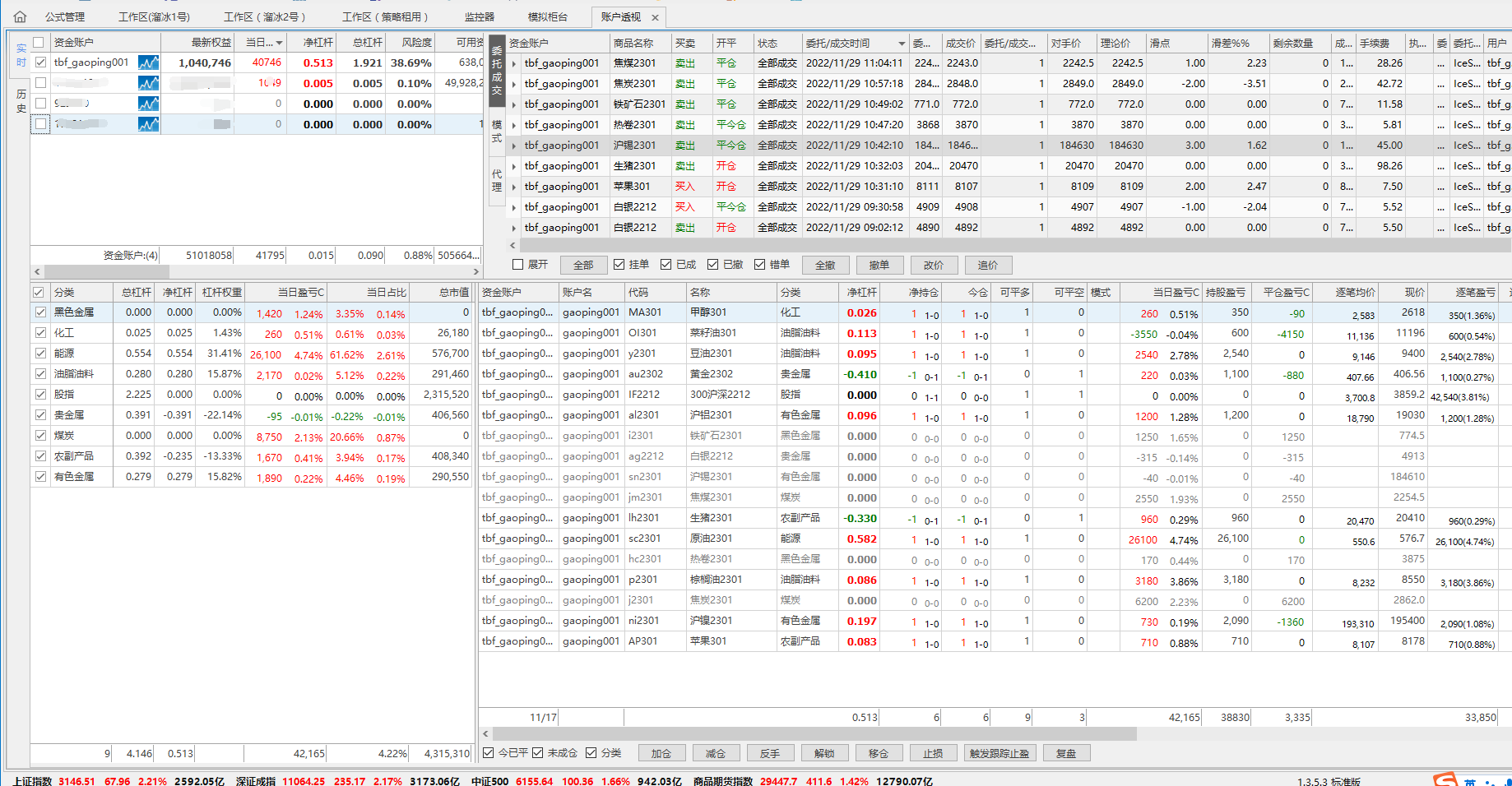Click the home icon in tab bar

tap(21, 16)
